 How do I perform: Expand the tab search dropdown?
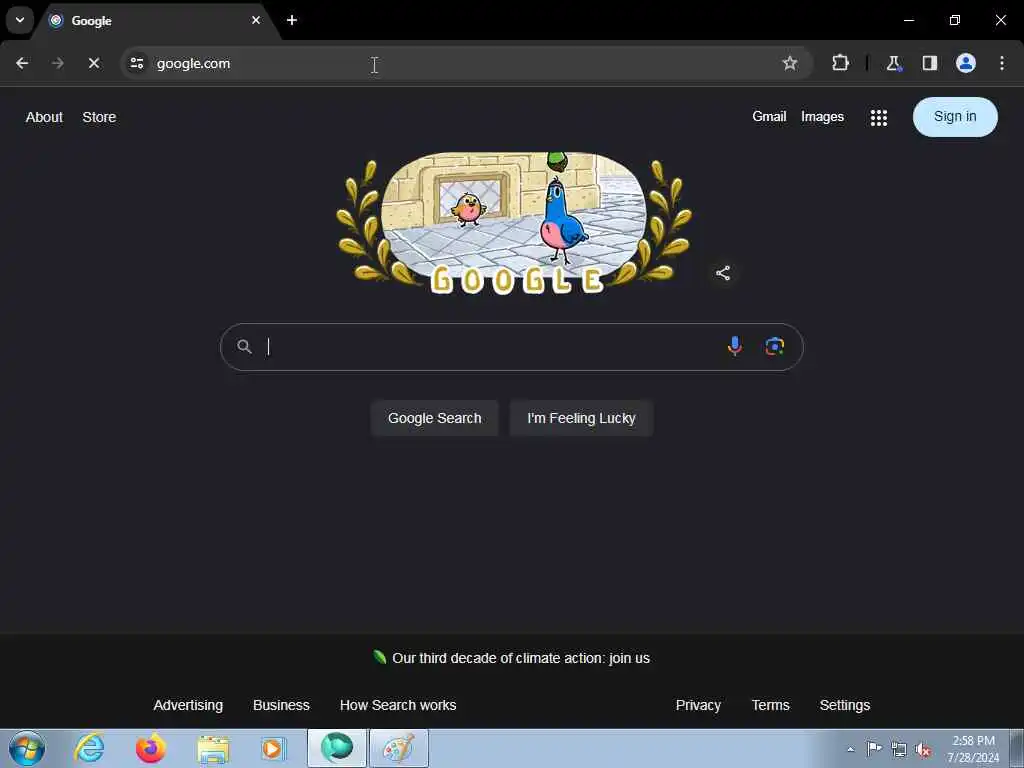(20, 20)
